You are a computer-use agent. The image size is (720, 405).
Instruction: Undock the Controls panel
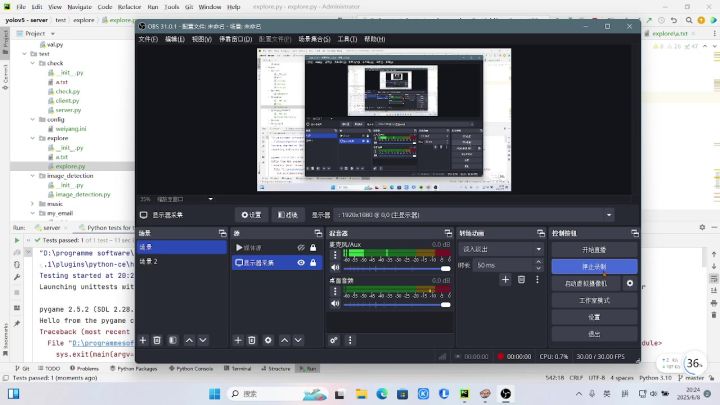tap(635, 233)
